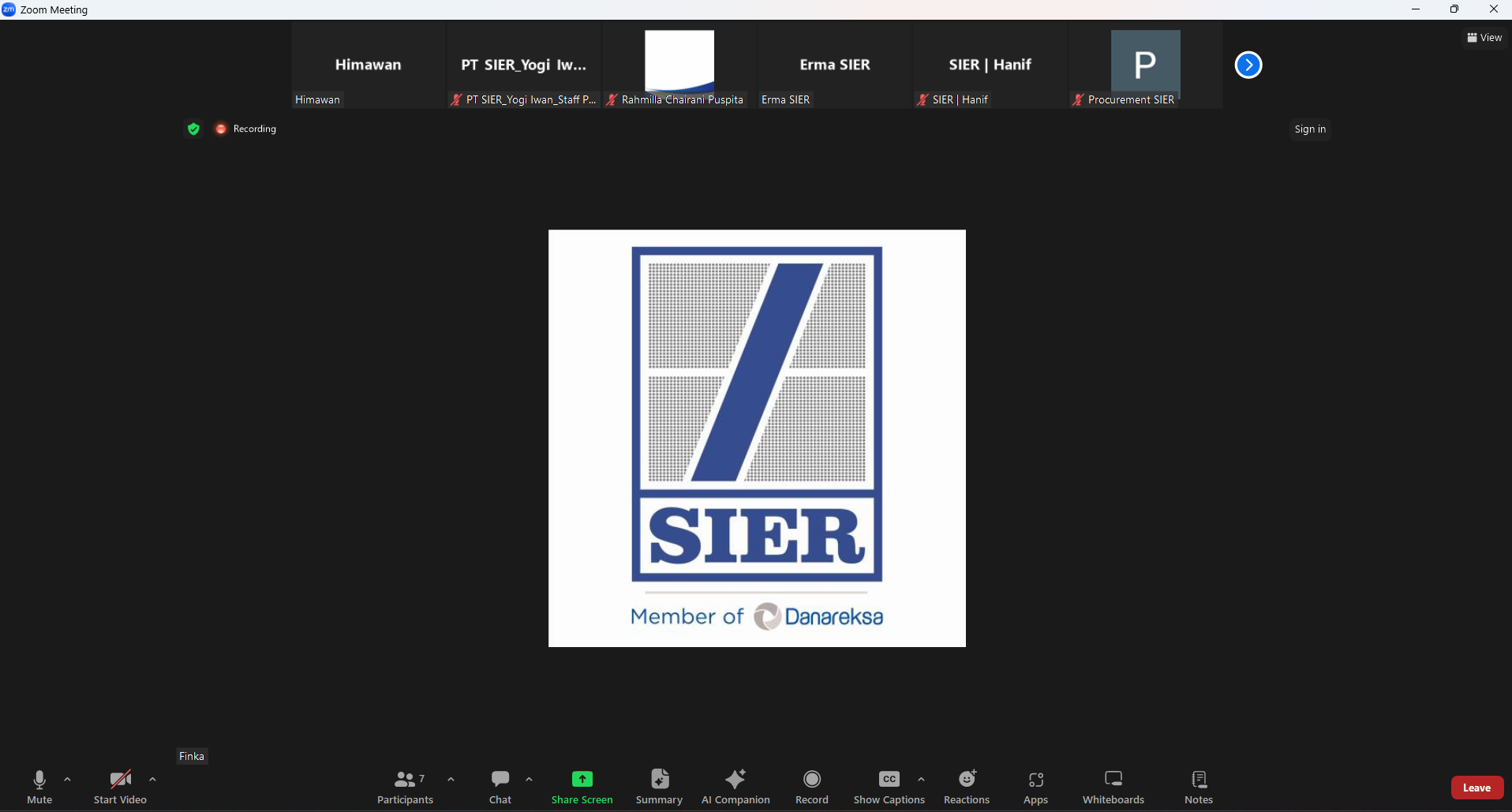Select the Procurement SIER participant tile

(x=1145, y=65)
